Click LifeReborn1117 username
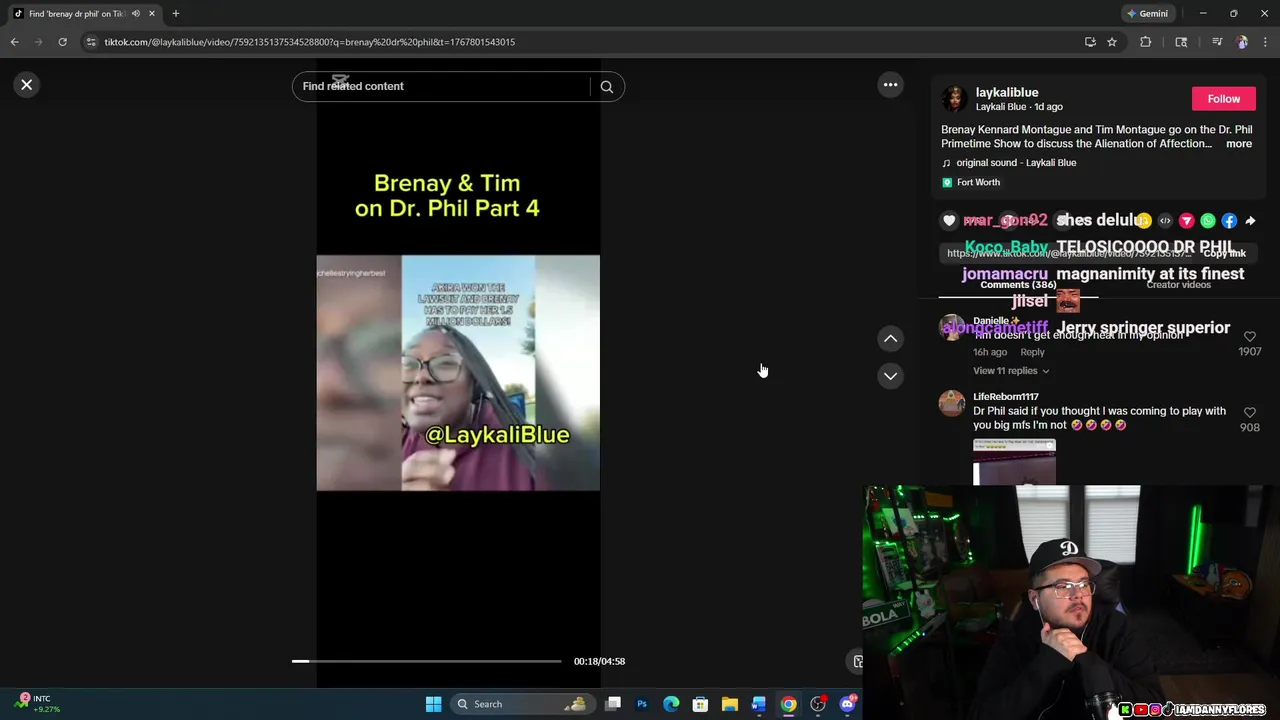Screen dimensions: 1280x720 click(1006, 397)
